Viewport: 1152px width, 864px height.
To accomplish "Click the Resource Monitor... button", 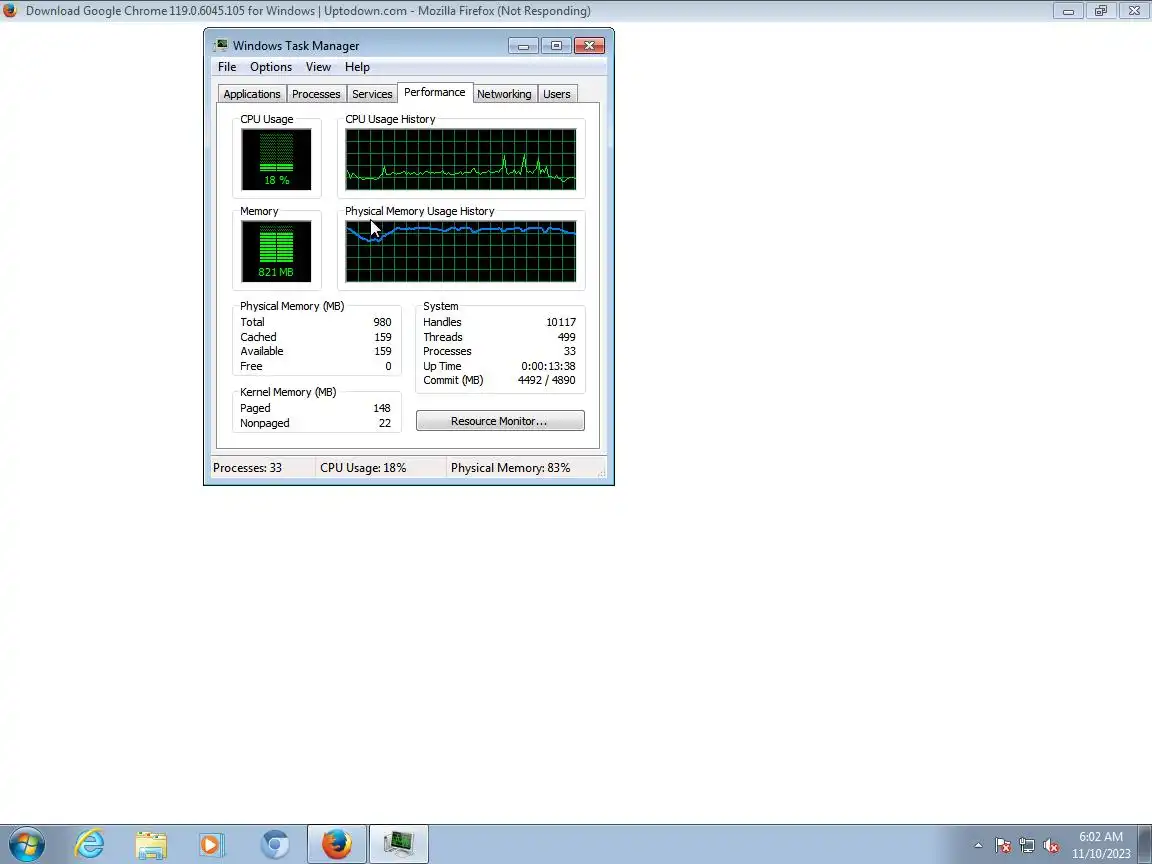I will coord(500,421).
